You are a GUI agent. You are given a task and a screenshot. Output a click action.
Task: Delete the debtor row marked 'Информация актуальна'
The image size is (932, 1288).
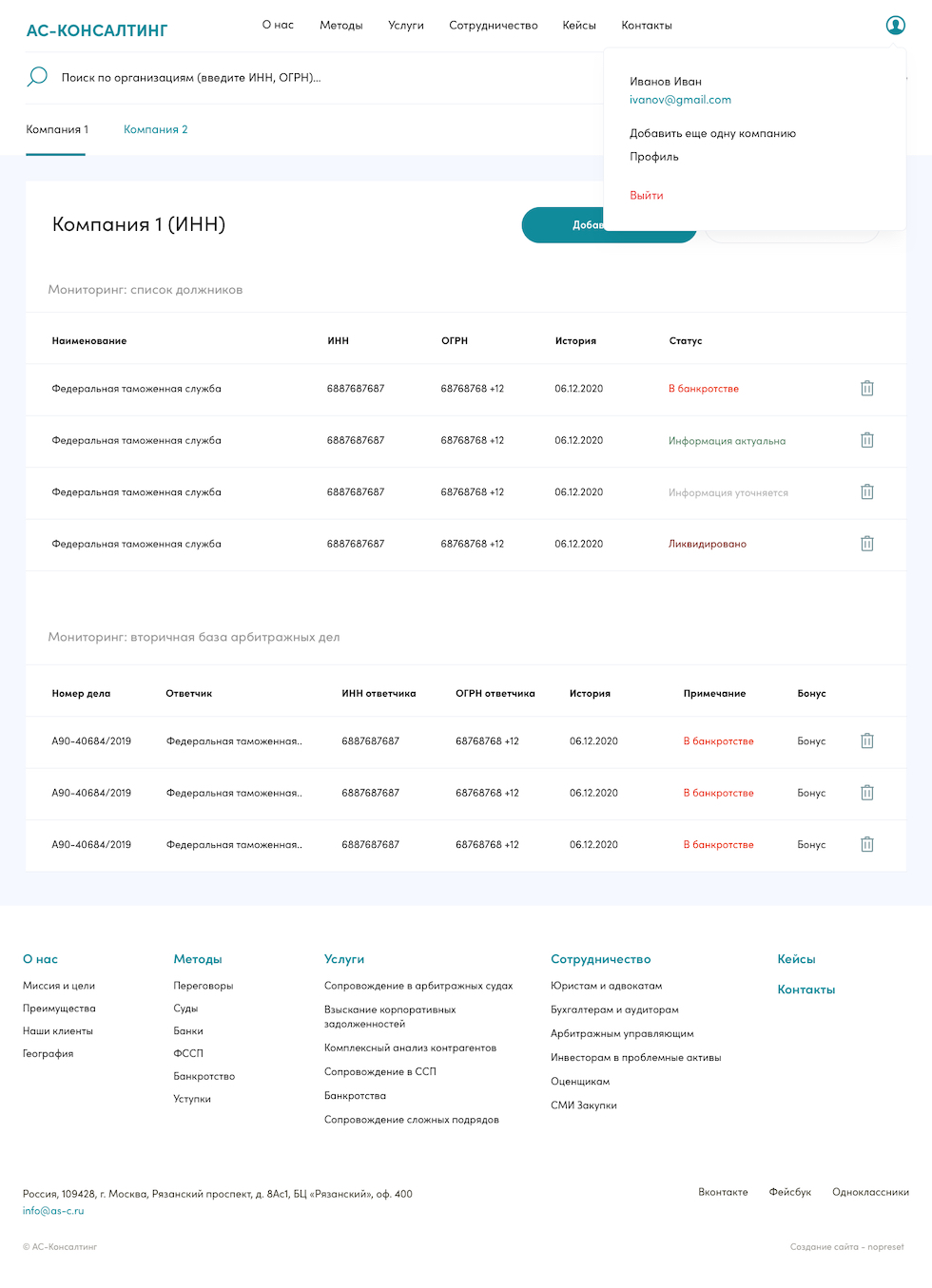click(x=866, y=440)
